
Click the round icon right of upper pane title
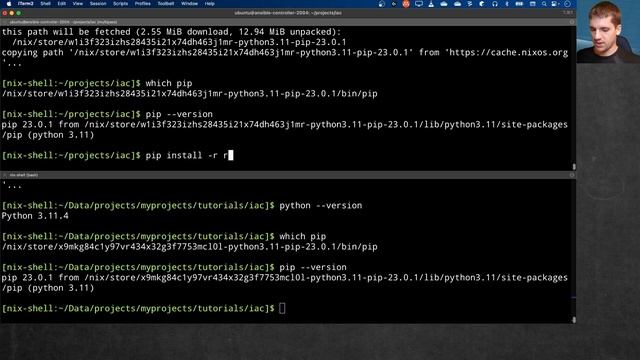(571, 22)
